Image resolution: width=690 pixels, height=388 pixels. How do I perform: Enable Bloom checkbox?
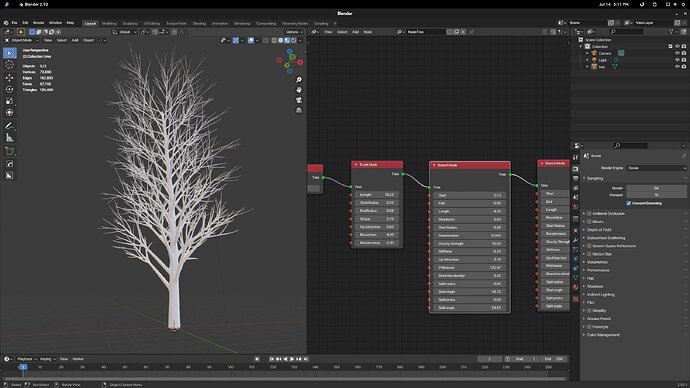(x=589, y=222)
